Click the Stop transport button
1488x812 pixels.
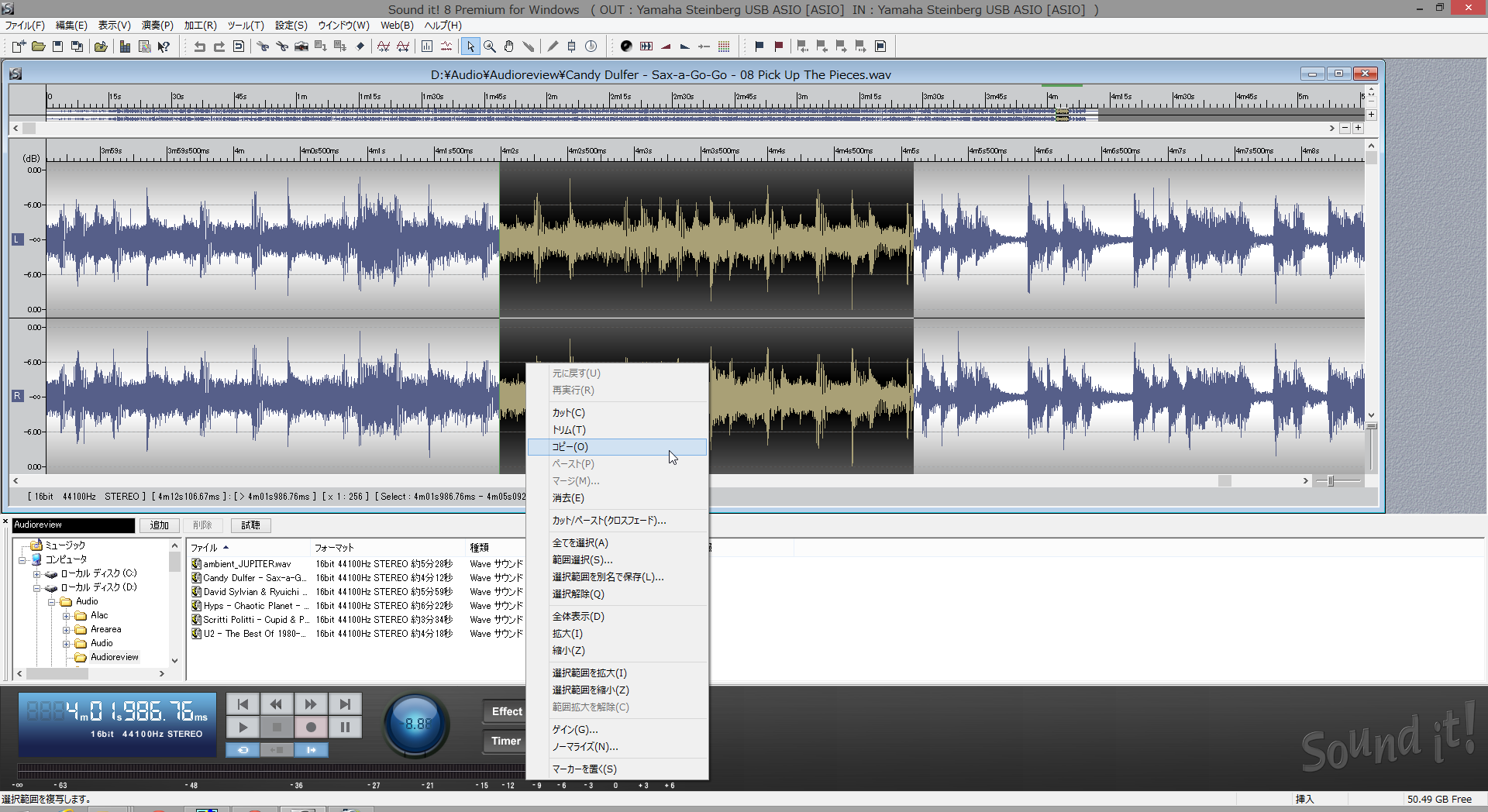point(277,727)
